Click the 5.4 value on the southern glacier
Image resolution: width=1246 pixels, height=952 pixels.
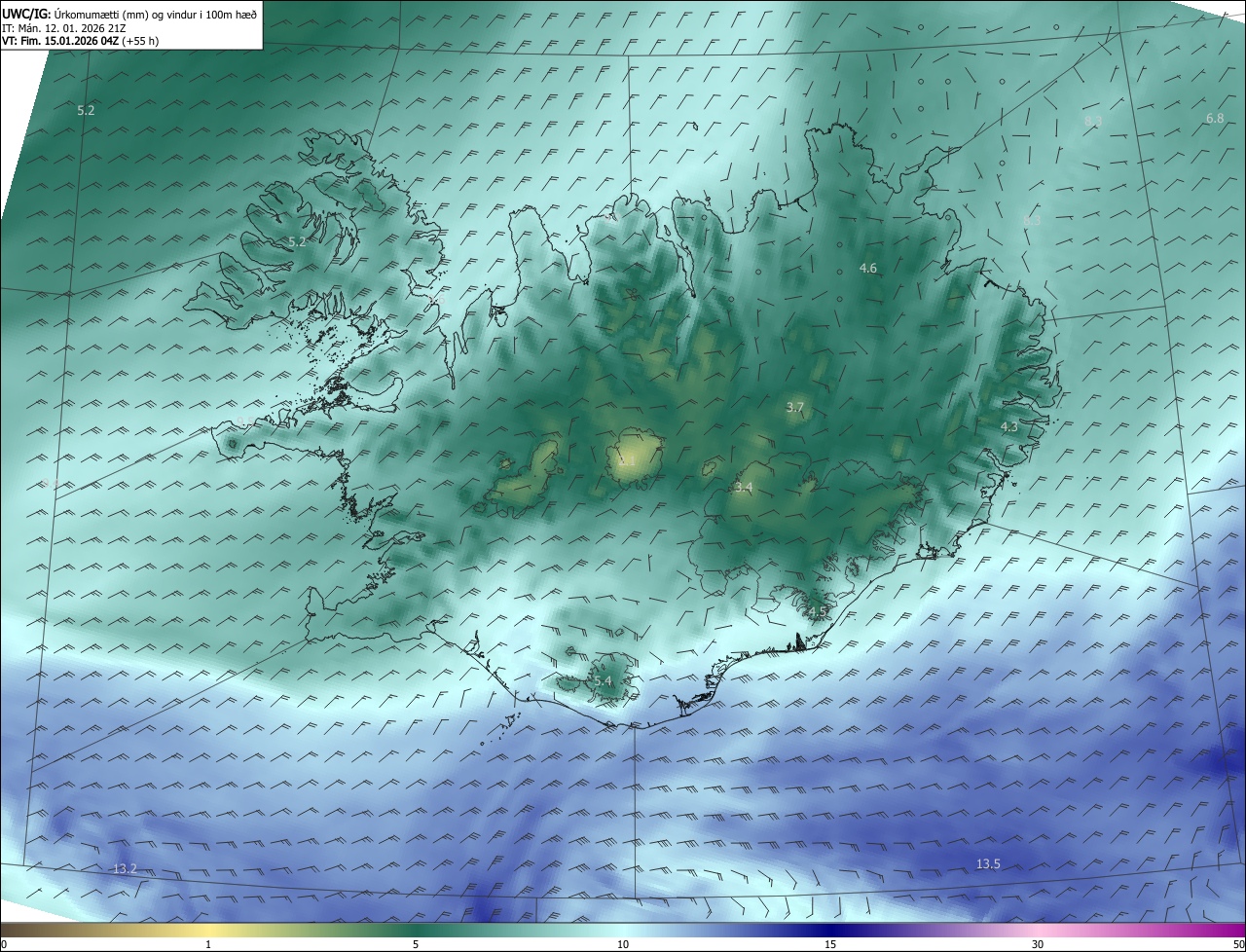pyautogui.click(x=603, y=681)
